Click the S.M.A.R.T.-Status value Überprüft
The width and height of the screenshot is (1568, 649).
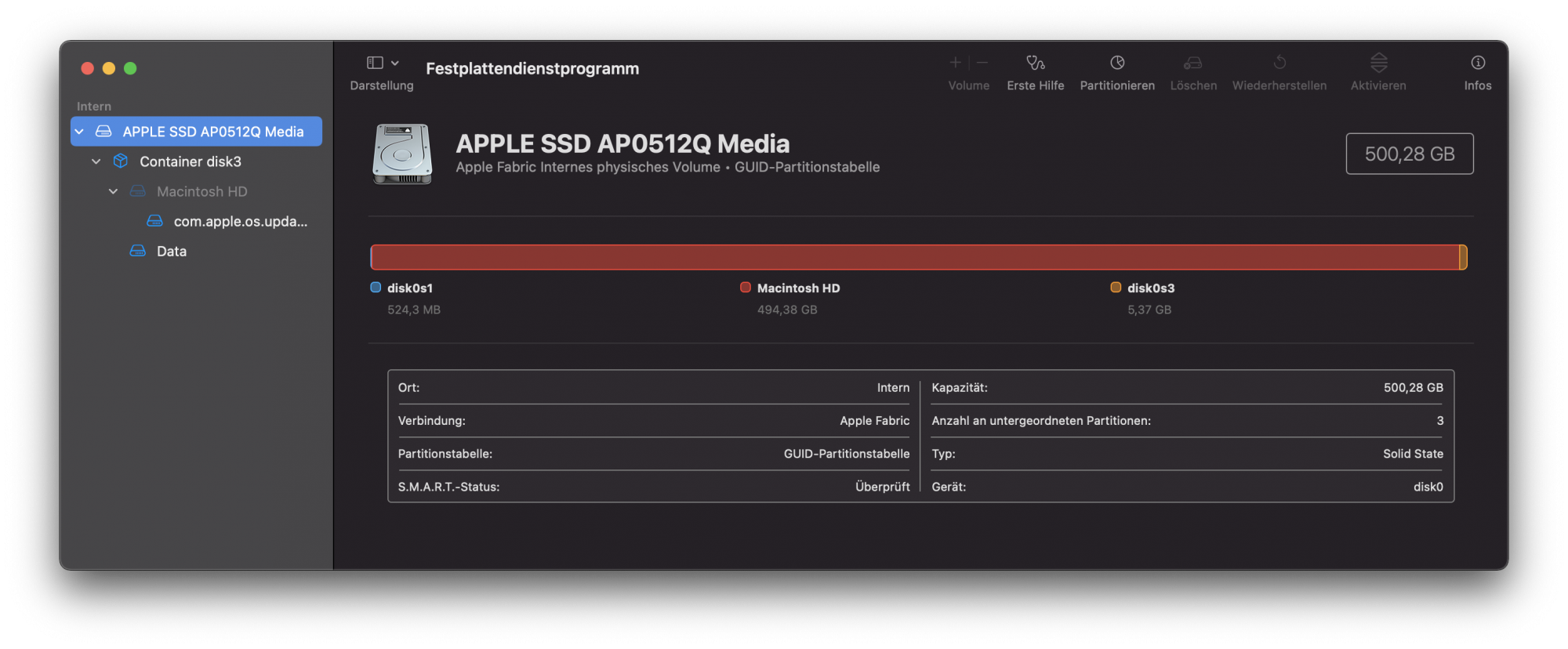[883, 487]
